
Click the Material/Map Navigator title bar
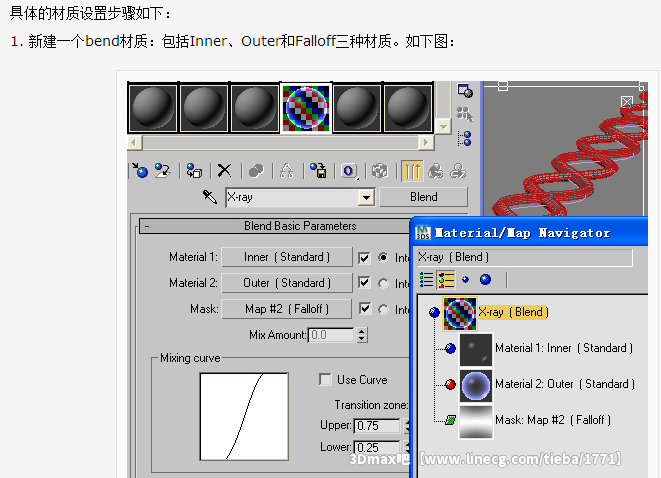529,232
